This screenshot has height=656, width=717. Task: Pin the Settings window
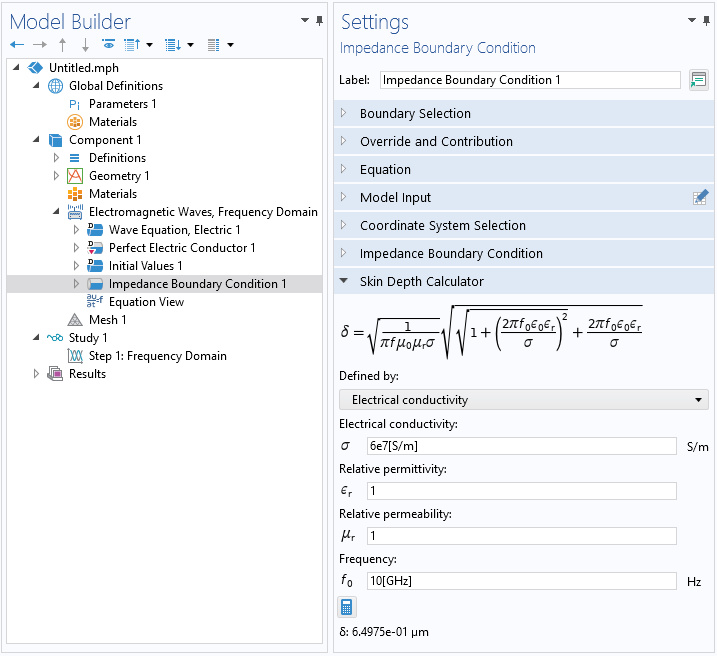point(706,21)
